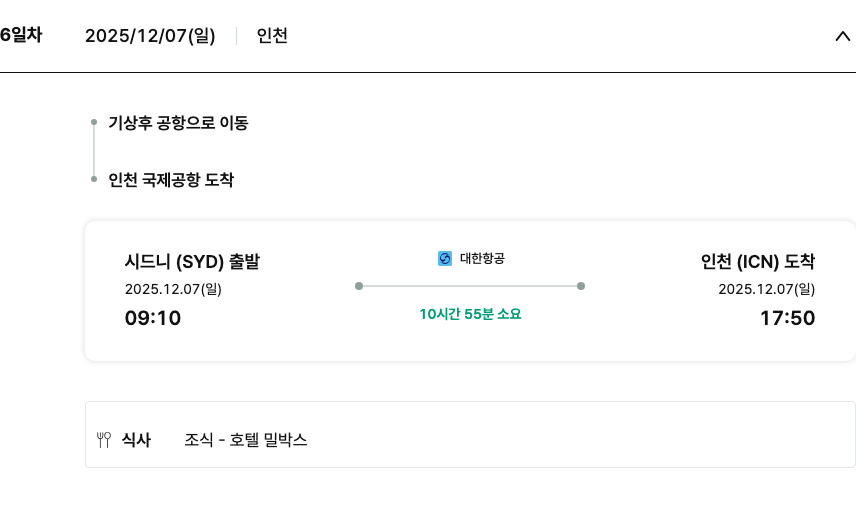Click 인천 in the day header
Viewport: 856px width, 508px height.
click(272, 36)
